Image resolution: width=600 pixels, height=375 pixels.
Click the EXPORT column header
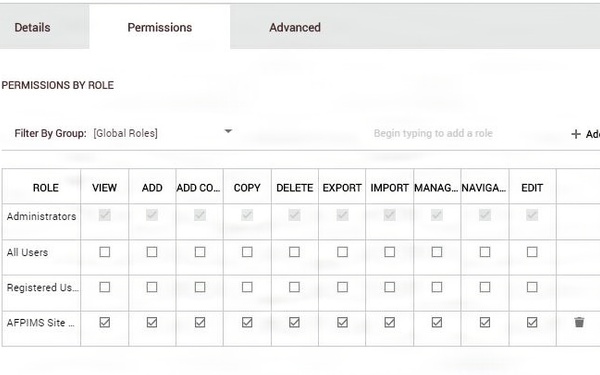coord(342,188)
